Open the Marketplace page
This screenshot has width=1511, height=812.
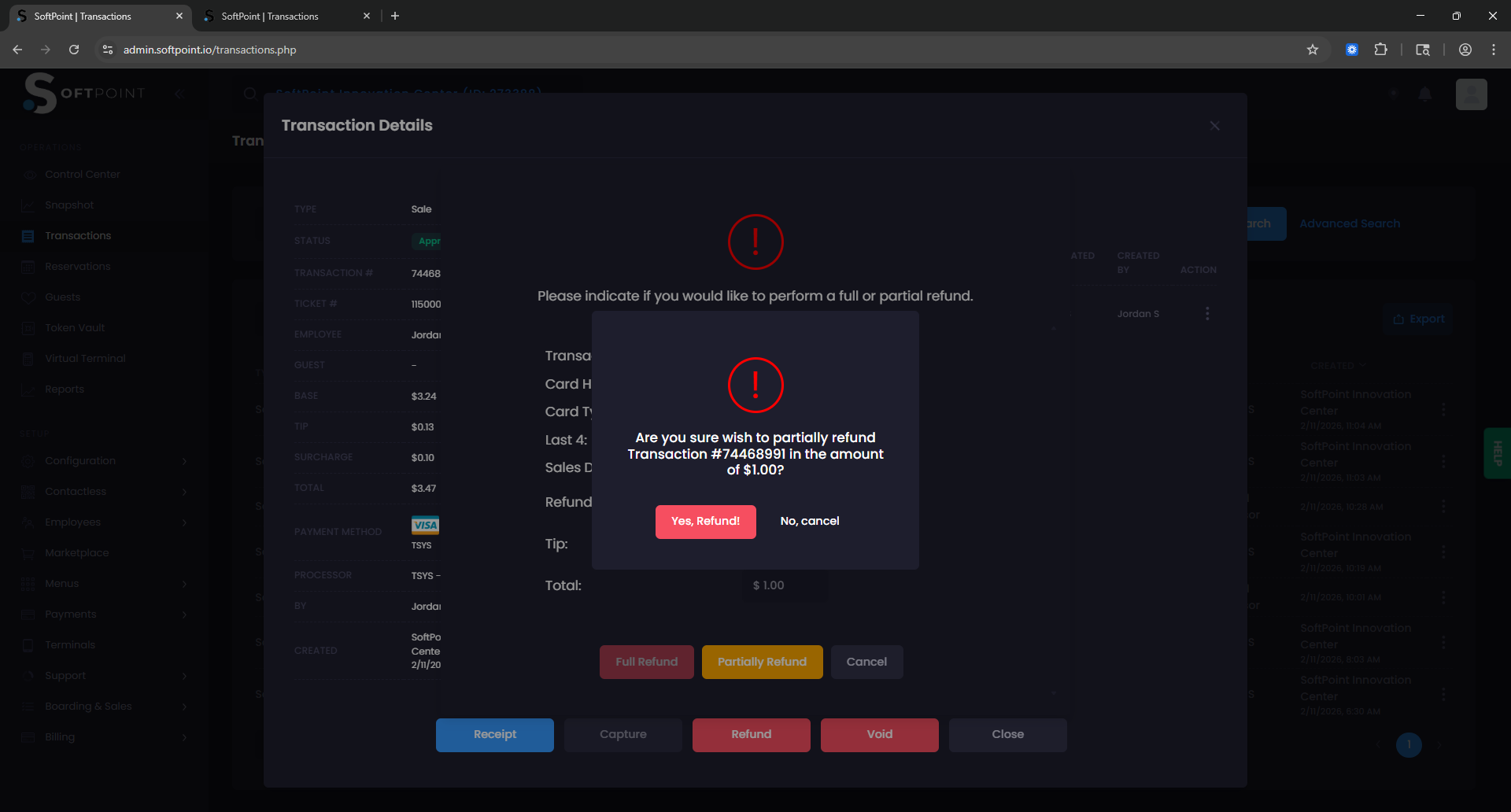(x=76, y=552)
